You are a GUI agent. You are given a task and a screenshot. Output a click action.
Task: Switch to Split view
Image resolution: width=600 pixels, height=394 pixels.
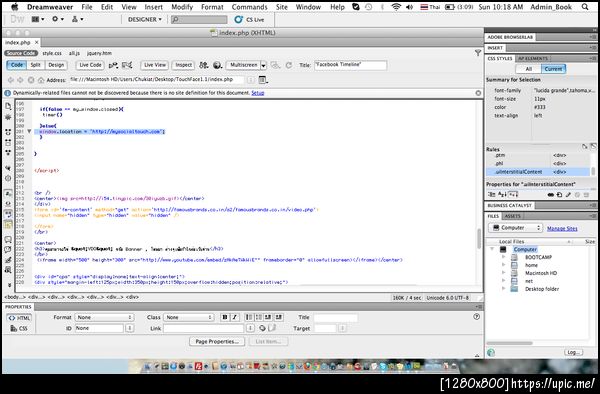(x=35, y=65)
